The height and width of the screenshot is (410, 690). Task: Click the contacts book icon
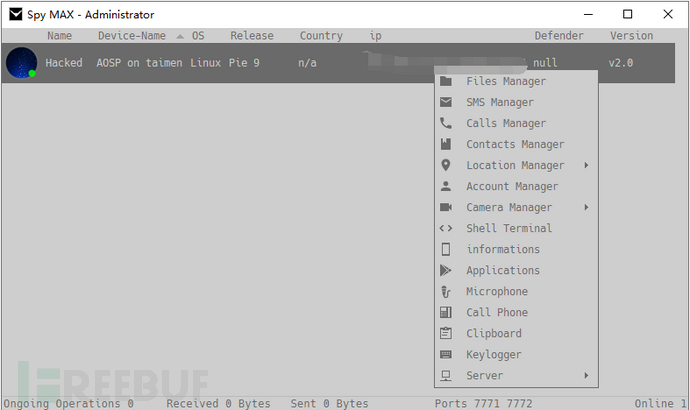click(x=446, y=144)
